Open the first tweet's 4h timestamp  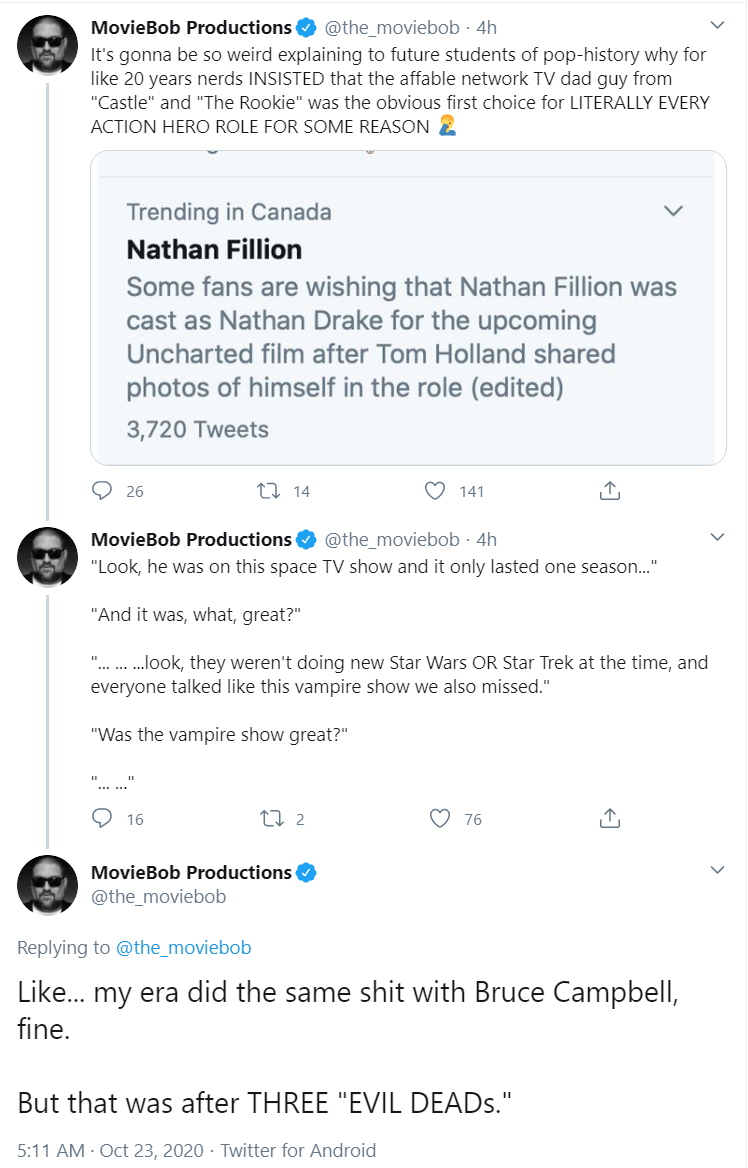point(486,28)
